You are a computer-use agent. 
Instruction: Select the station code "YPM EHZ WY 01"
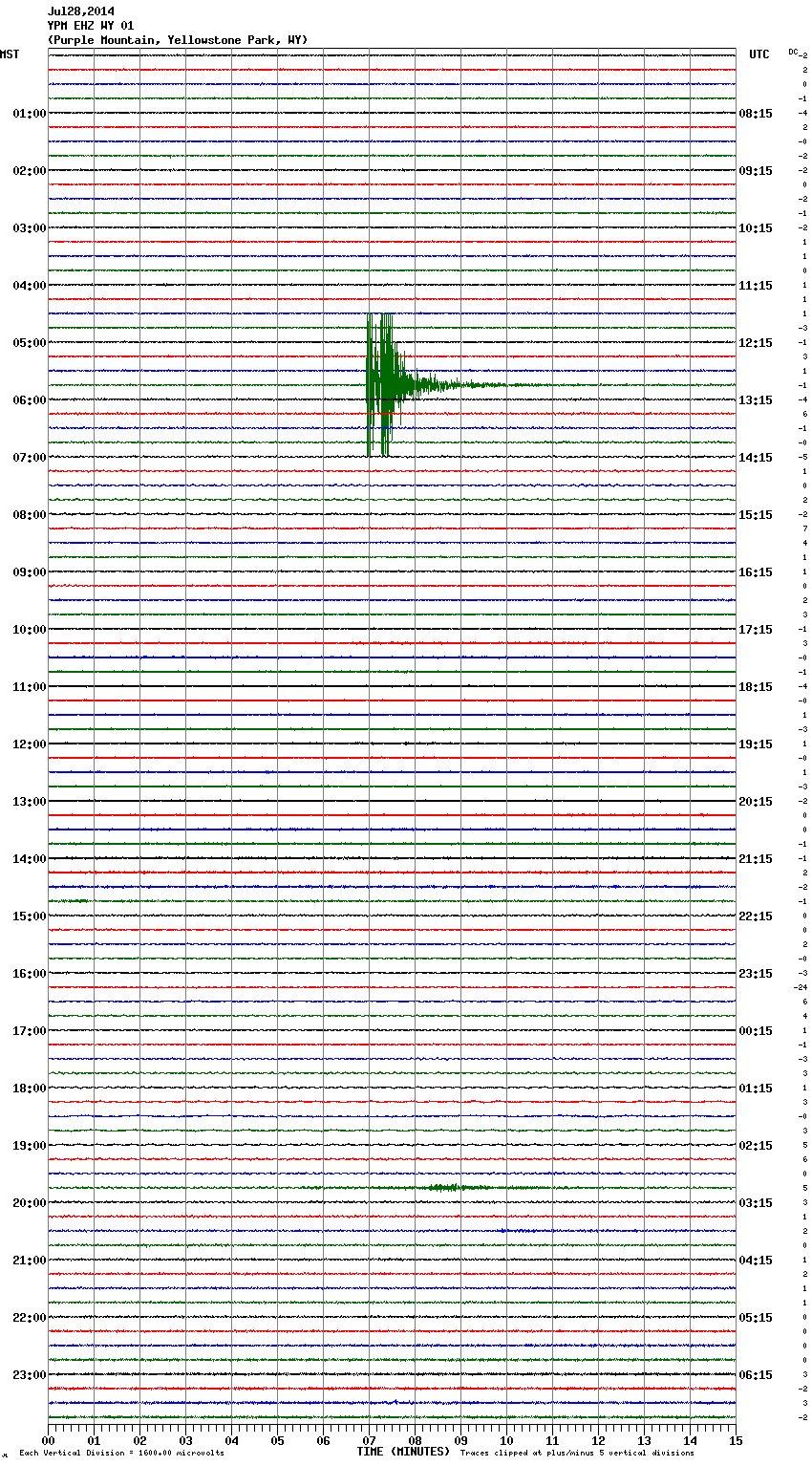91,26
